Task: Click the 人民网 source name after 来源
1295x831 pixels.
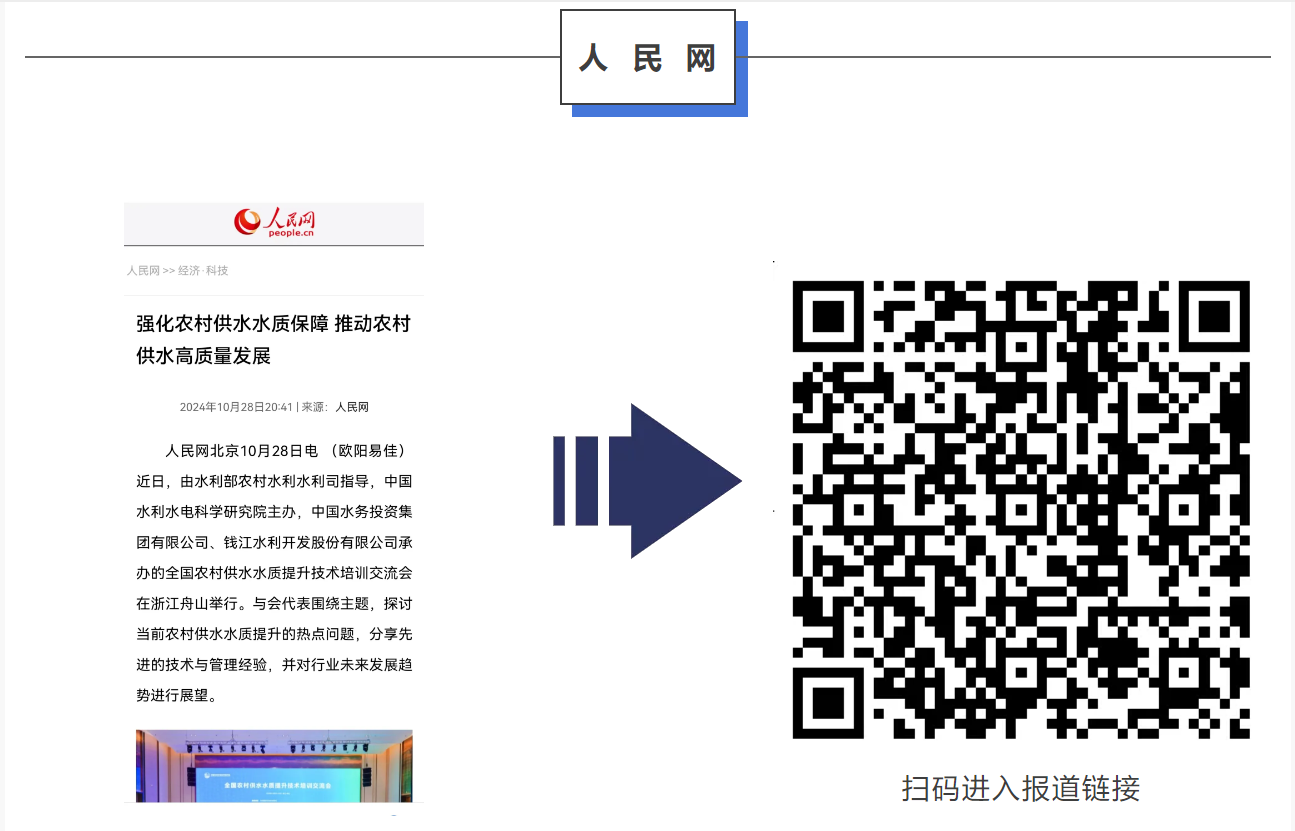Action: [x=352, y=407]
